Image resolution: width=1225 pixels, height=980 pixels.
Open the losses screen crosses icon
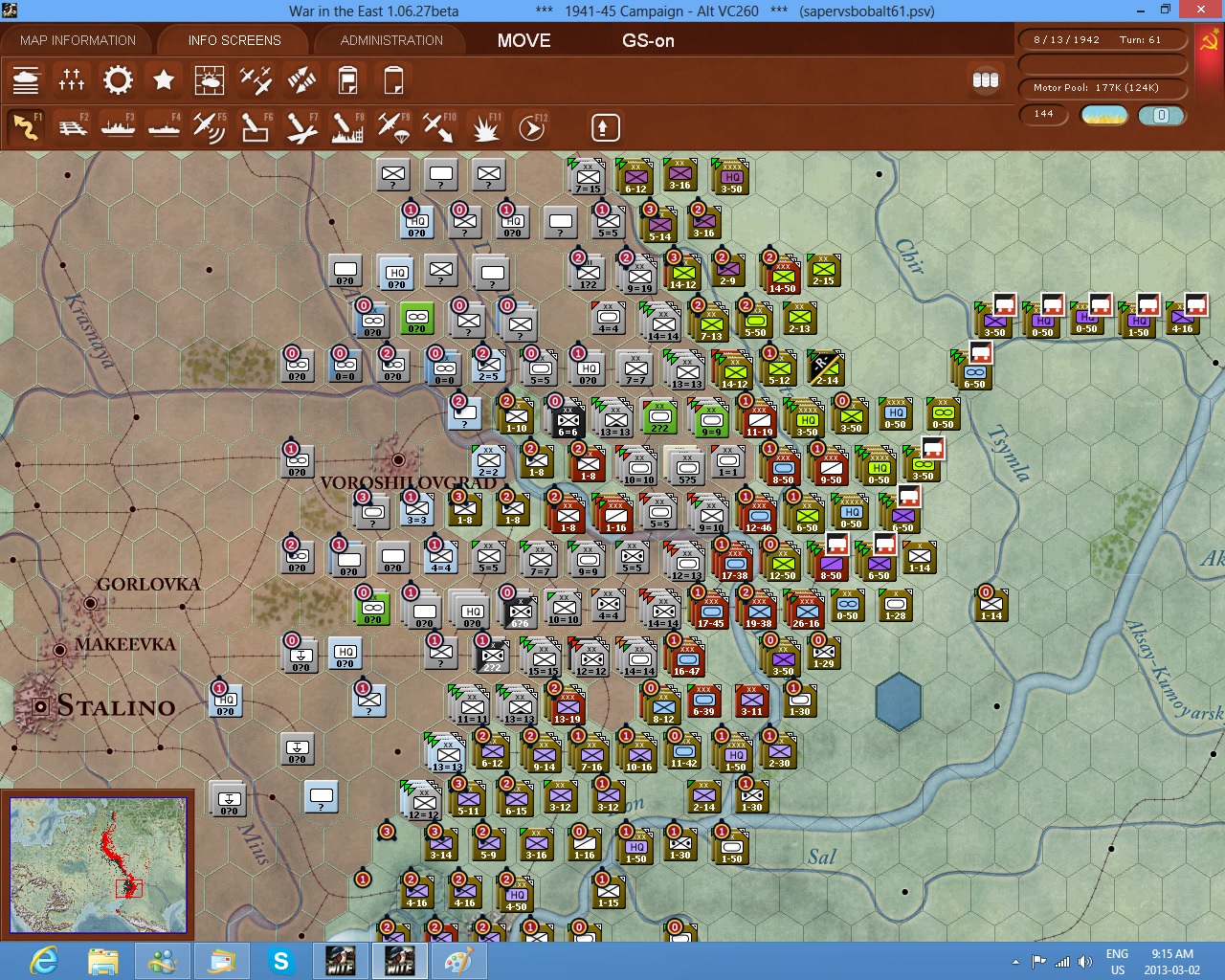[72, 80]
